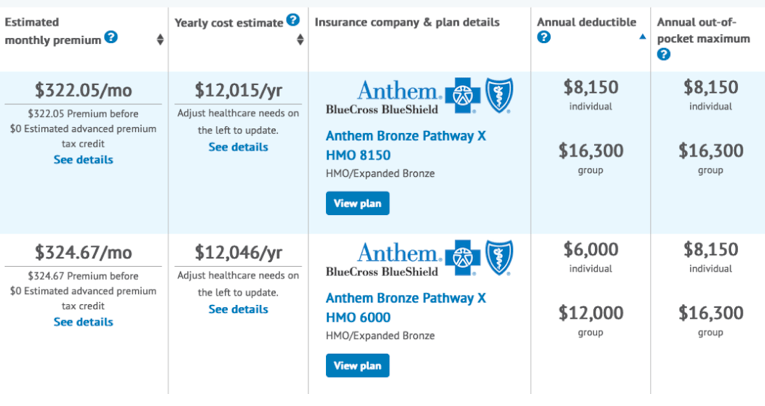The height and width of the screenshot is (406, 765).
Task: Click Annual out-of-pocket maximum column header
Action: 702,30
